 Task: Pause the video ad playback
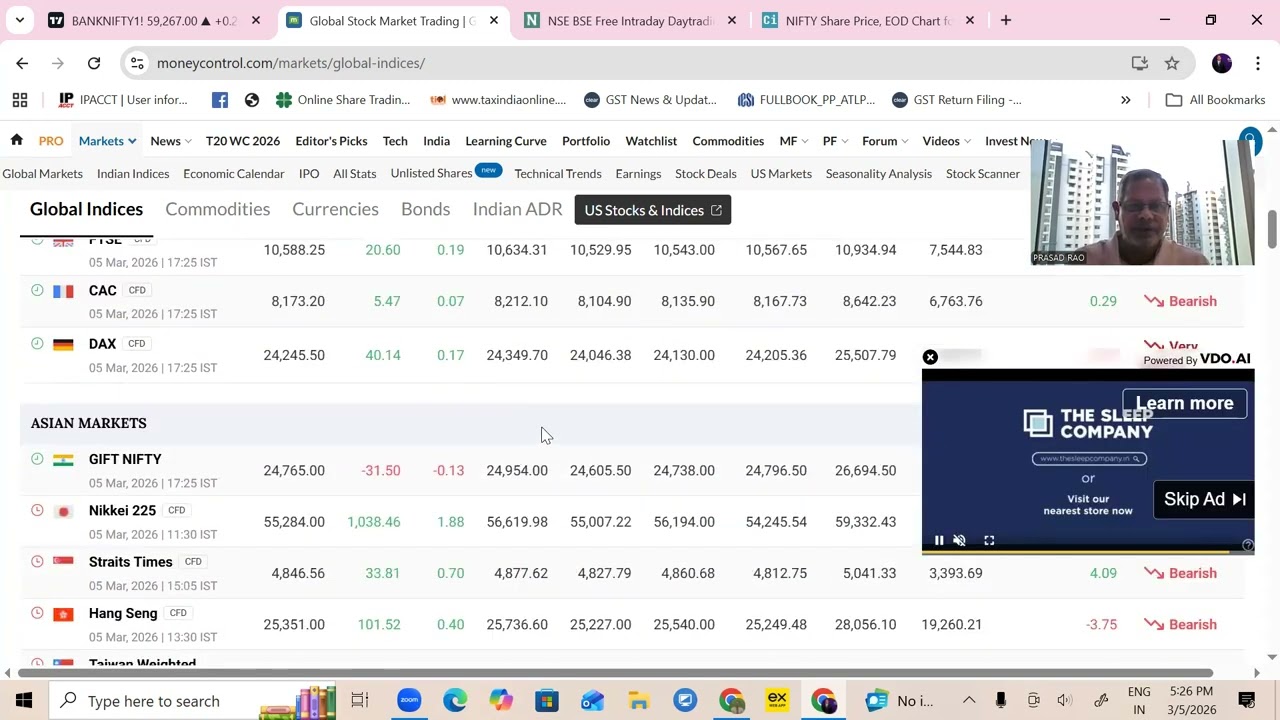(939, 540)
